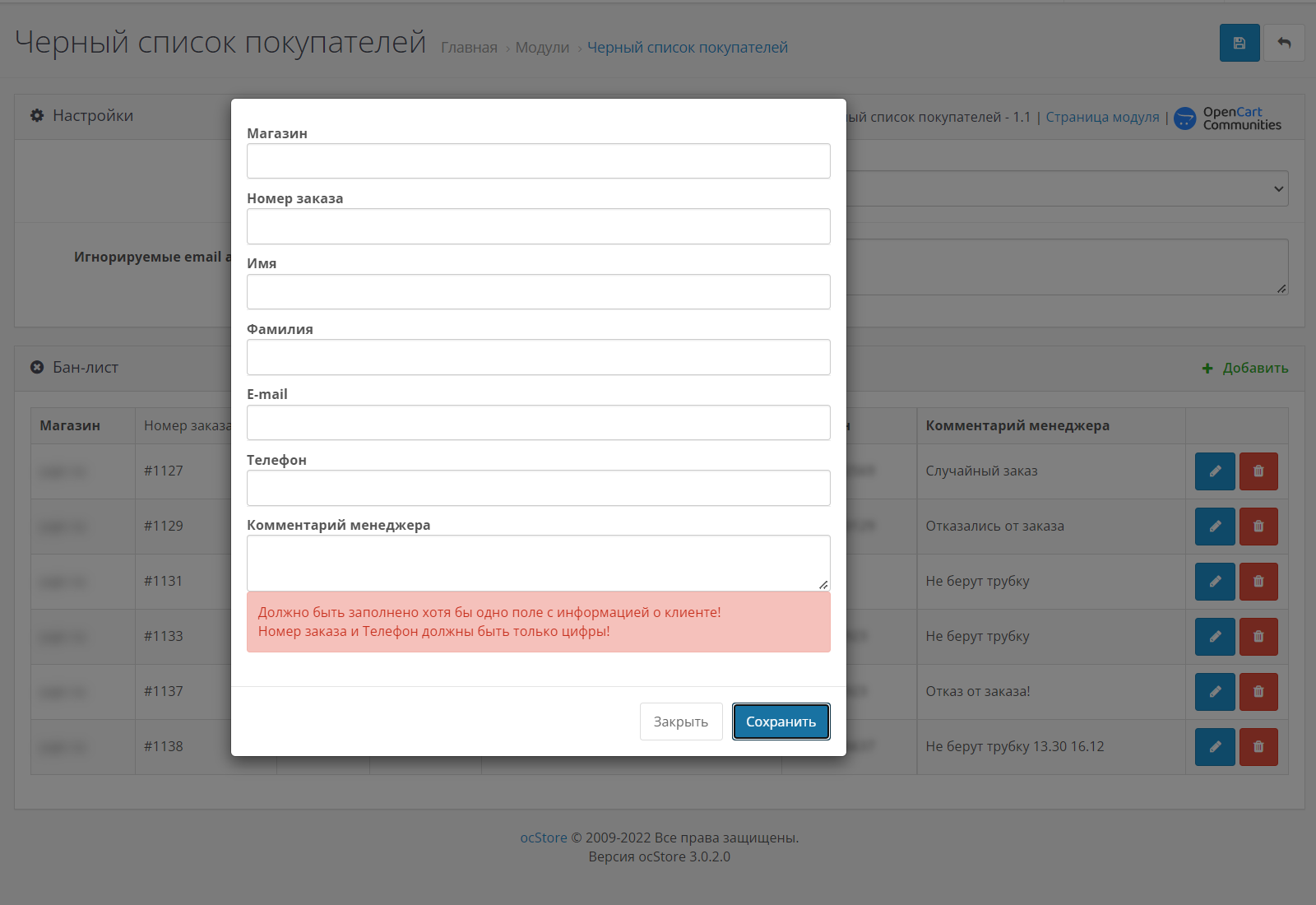Viewport: 1316px width, 905px height.
Task: Edit the ban entry for order #1131
Action: (1215, 582)
